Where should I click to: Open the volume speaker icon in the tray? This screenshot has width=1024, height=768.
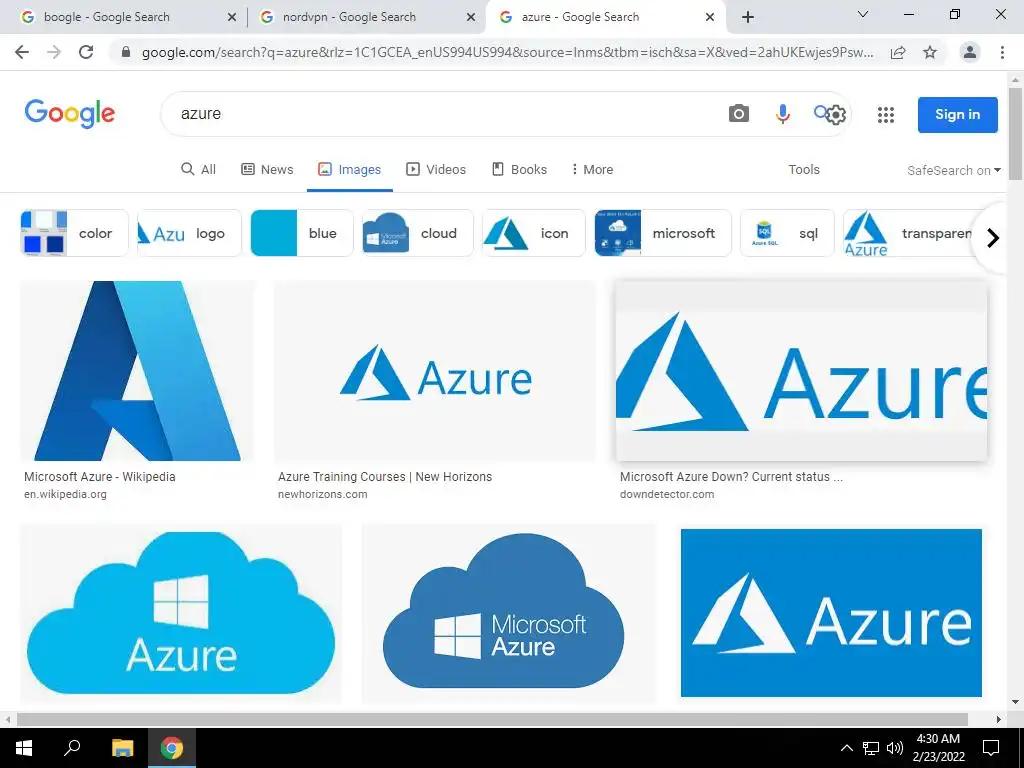click(x=895, y=748)
